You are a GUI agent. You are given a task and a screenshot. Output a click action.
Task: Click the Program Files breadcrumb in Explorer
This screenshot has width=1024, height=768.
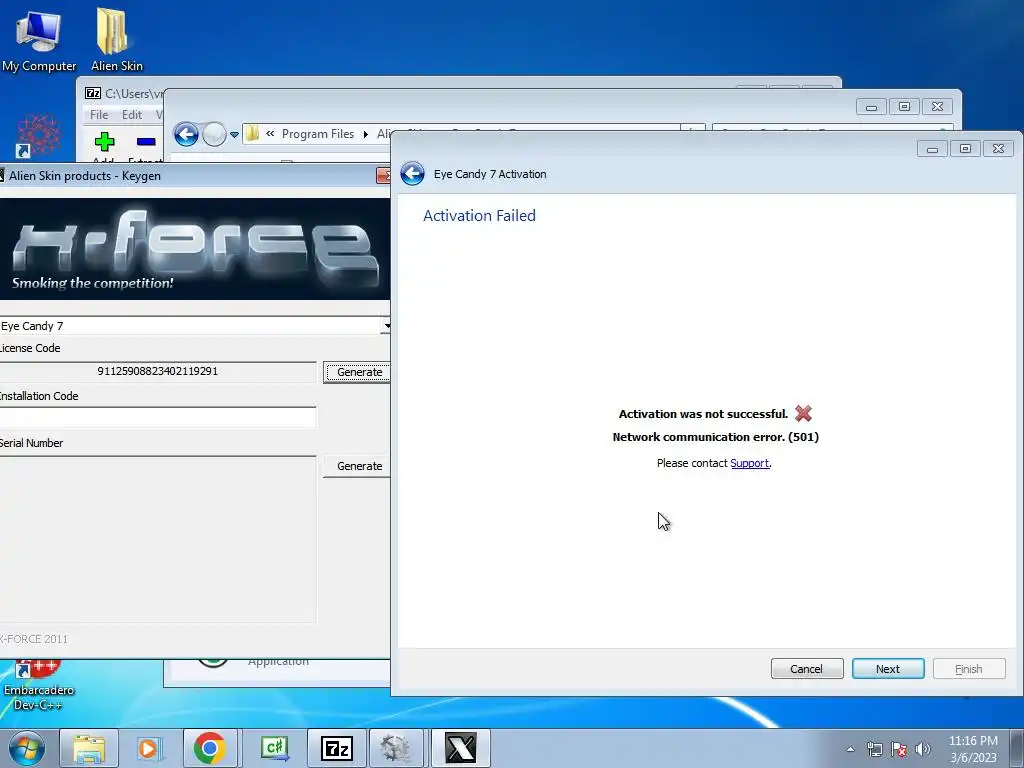317,134
